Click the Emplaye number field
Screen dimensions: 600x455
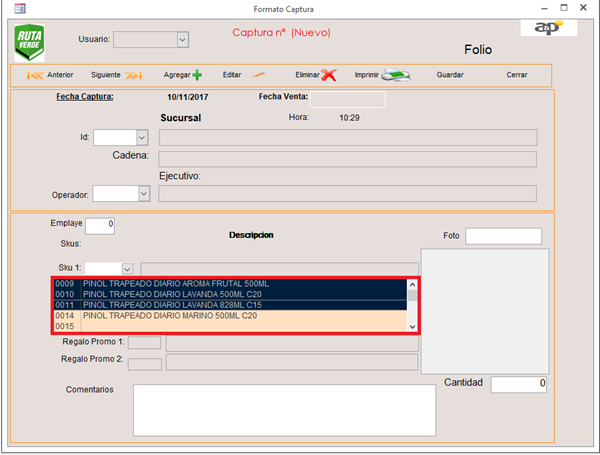[99, 225]
